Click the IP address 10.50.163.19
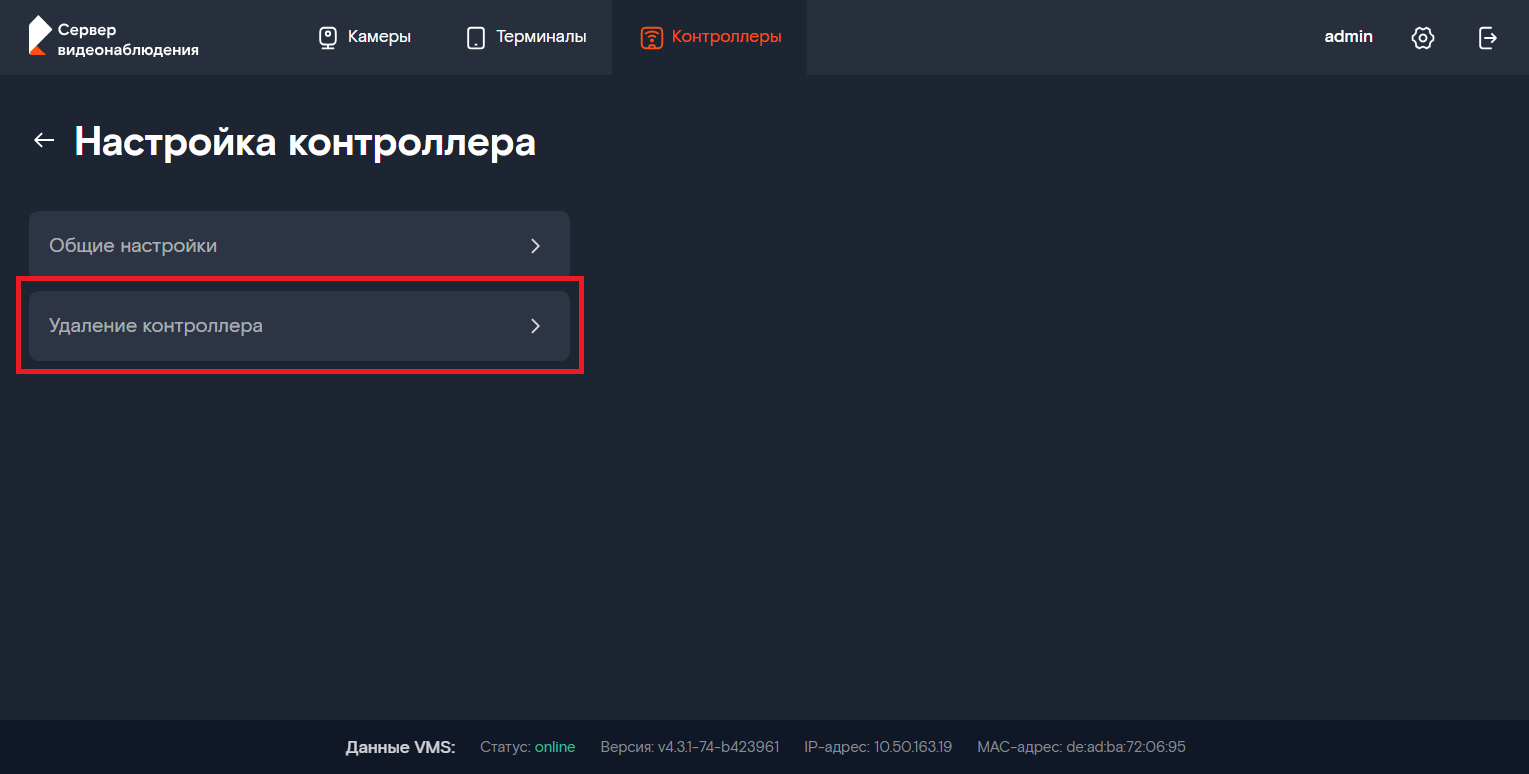This screenshot has height=774, width=1529. [913, 747]
